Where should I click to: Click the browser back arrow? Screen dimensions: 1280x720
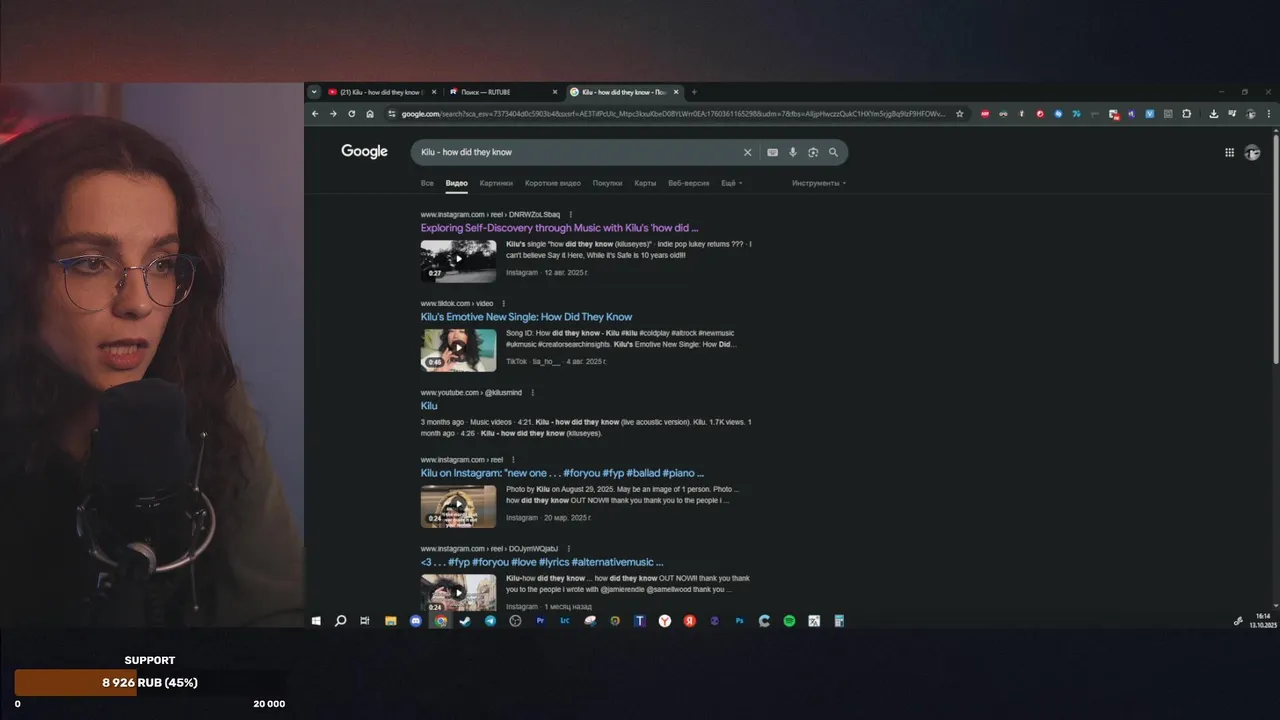click(x=315, y=114)
